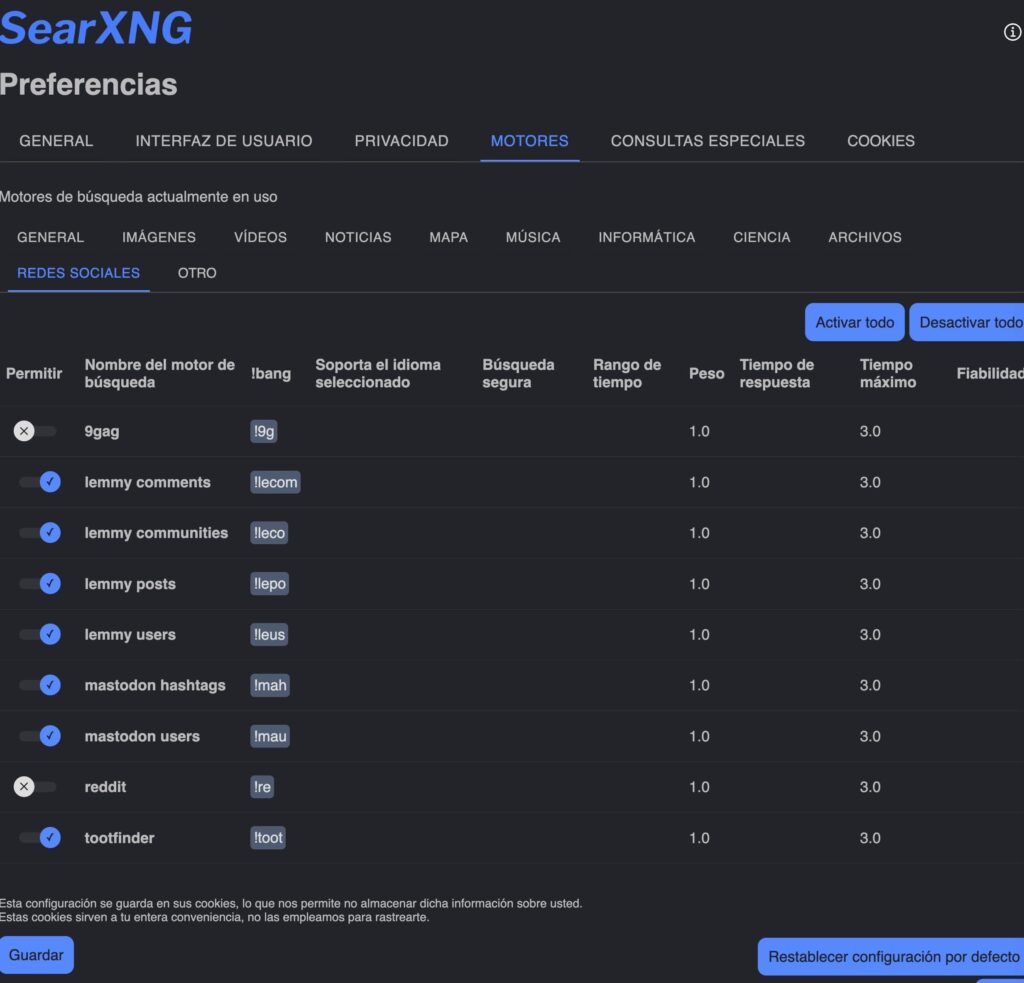Viewport: 1024px width, 983px height.
Task: Click the !toot bang badge for tootfinder
Action: pyautogui.click(x=268, y=838)
